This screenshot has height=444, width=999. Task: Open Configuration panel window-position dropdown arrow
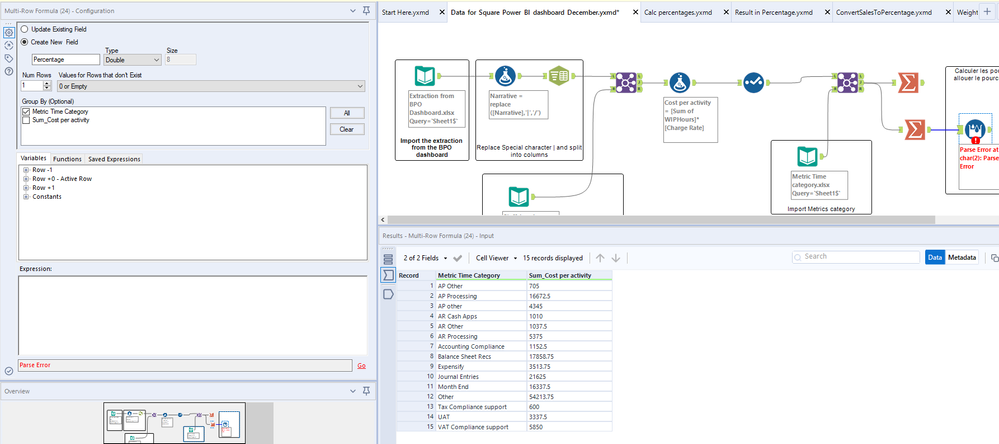click(354, 11)
